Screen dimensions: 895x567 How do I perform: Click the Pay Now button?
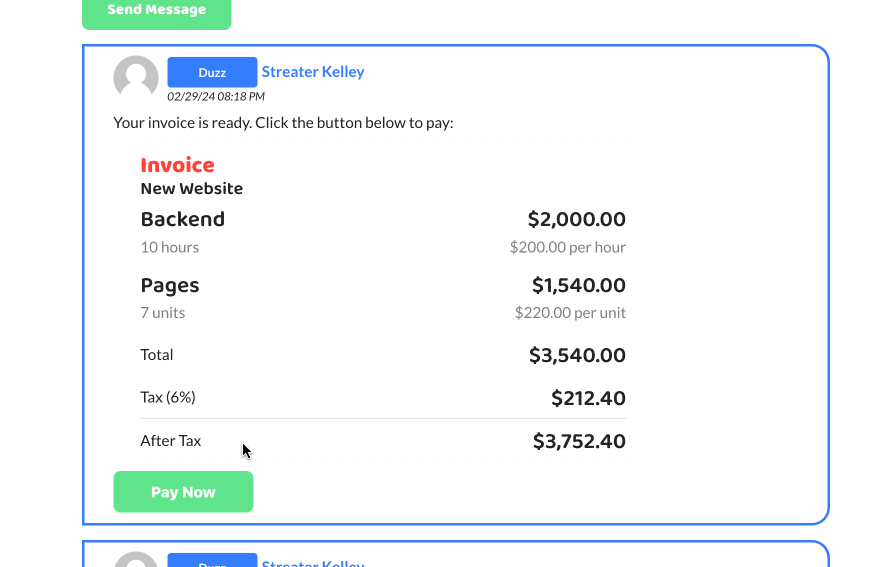click(183, 492)
